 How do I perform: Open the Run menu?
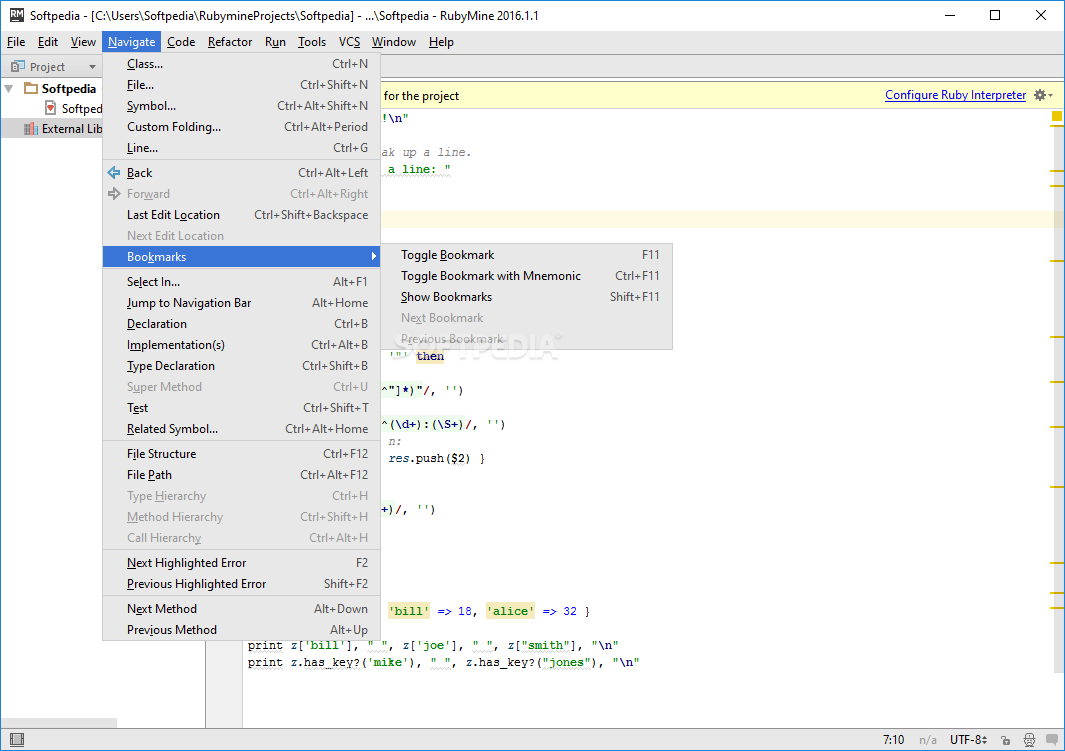click(x=275, y=42)
